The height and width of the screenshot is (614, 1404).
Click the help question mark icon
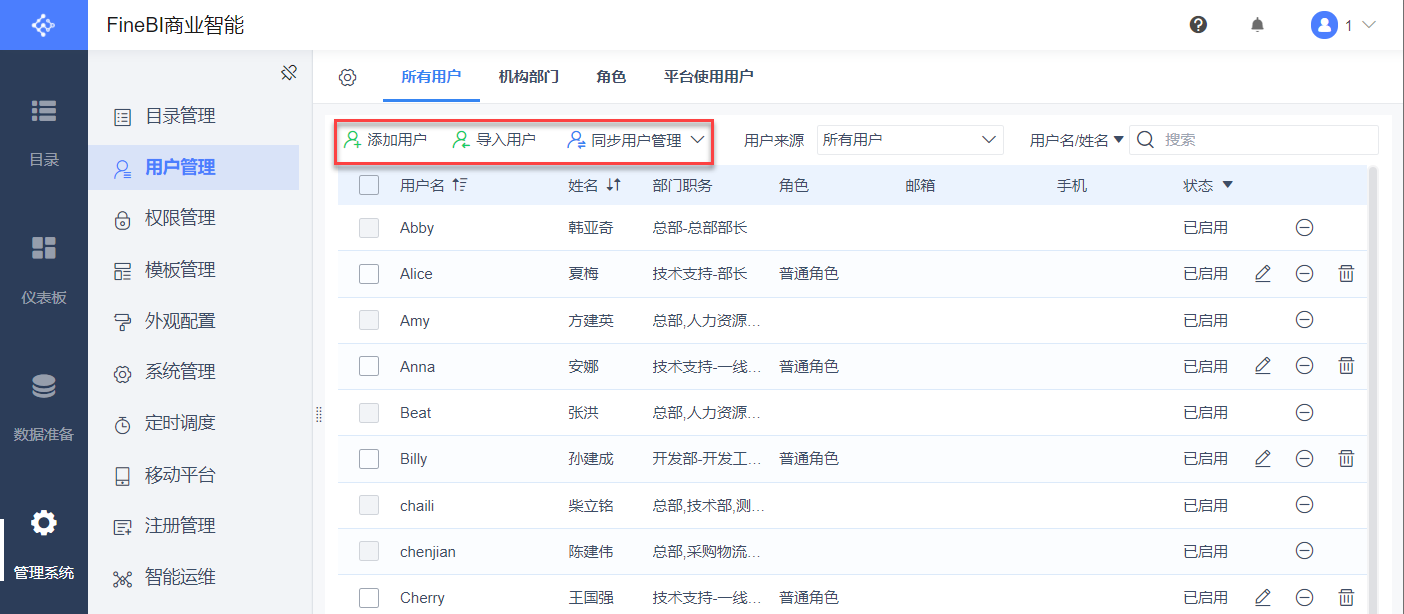[x=1198, y=25]
